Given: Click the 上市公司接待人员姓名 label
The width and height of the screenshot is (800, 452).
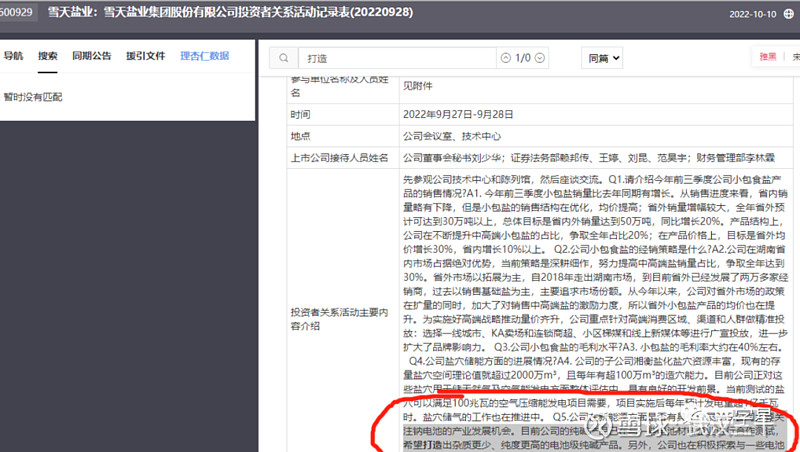Looking at the screenshot, I should pos(339,158).
